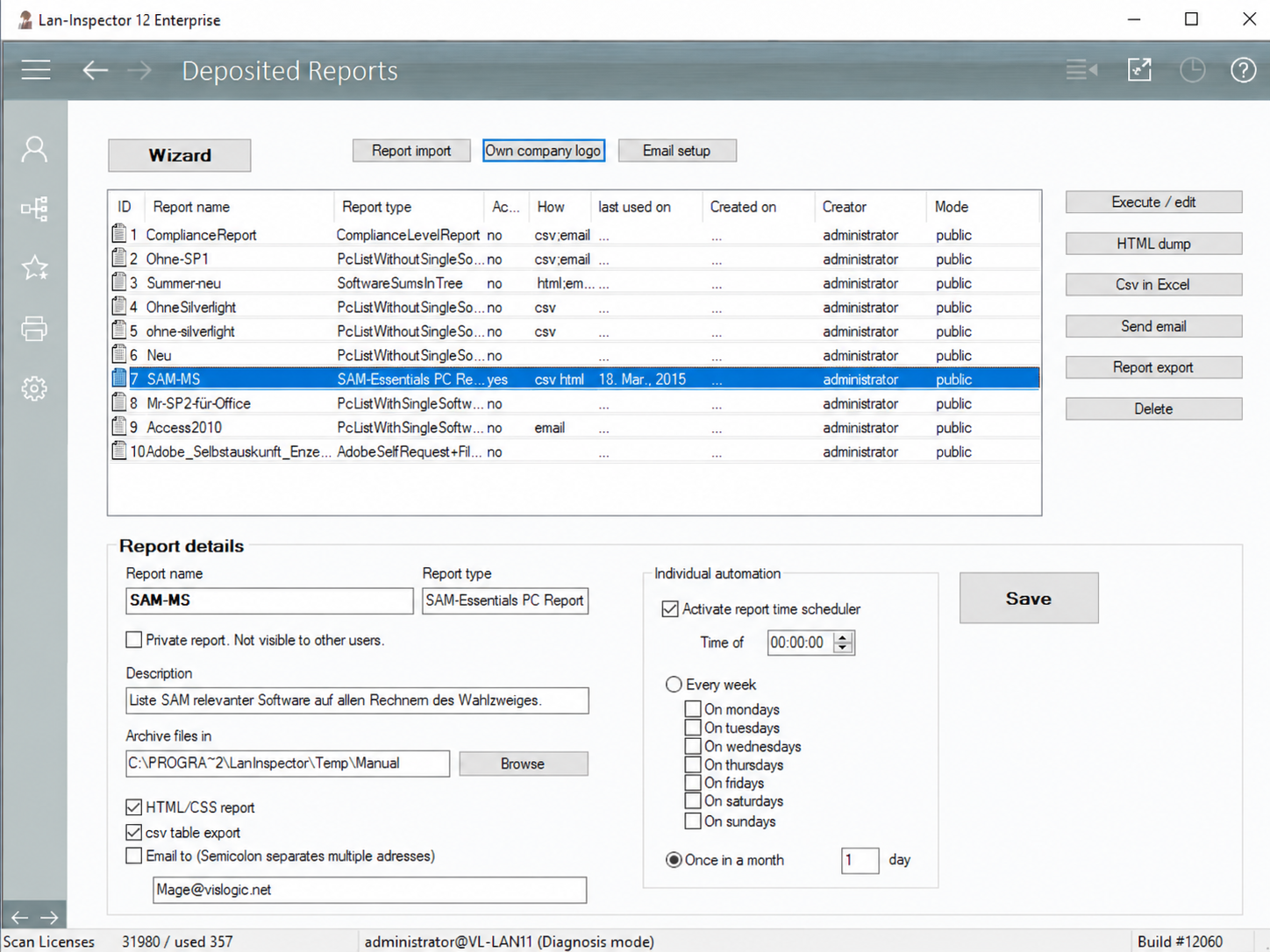Click the document icon of Neu row
This screenshot has width=1270, height=952.
click(x=119, y=354)
